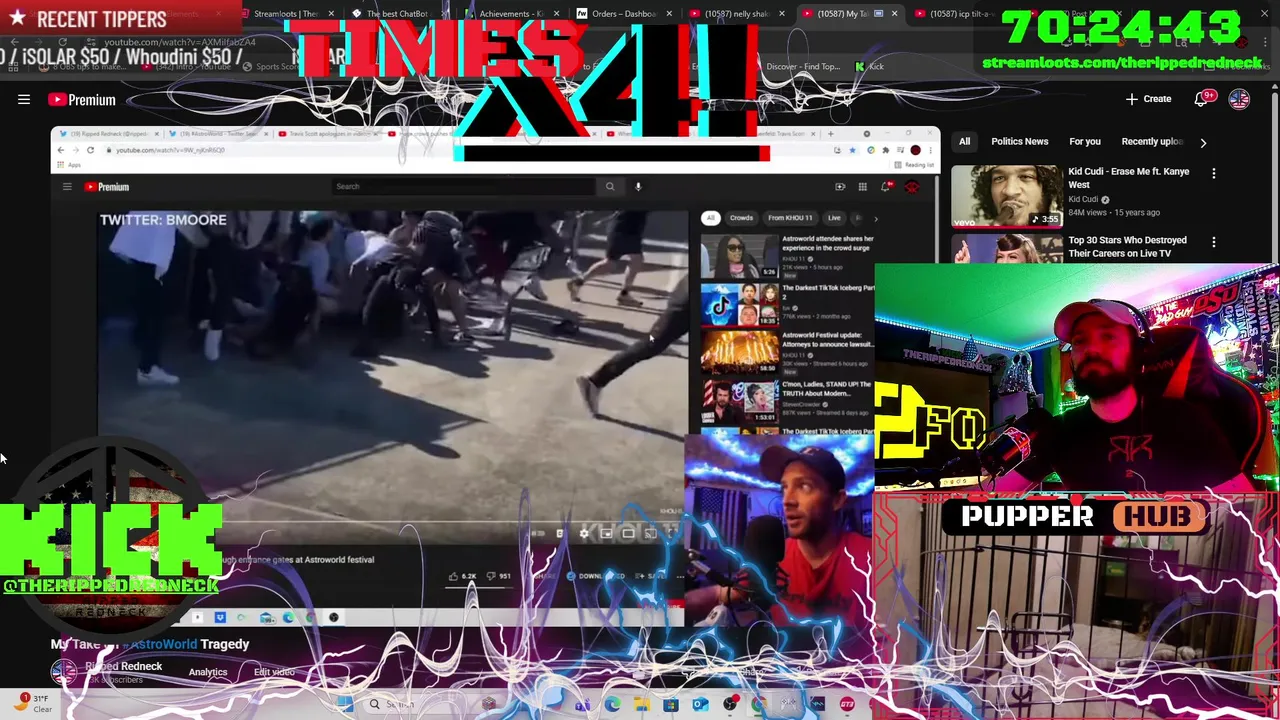Click the Download button below video
The width and height of the screenshot is (1280, 720).
click(x=597, y=576)
